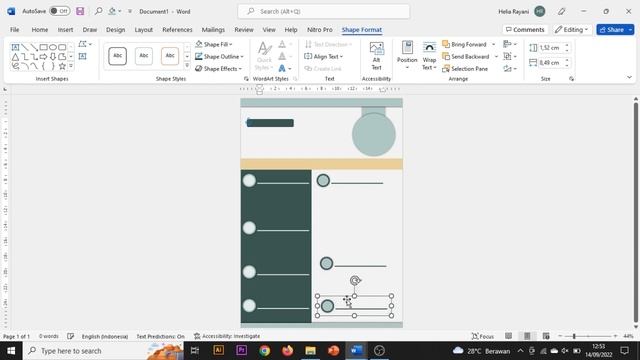Open the Wrap Text menu
This screenshot has width=640, height=360.
(429, 56)
